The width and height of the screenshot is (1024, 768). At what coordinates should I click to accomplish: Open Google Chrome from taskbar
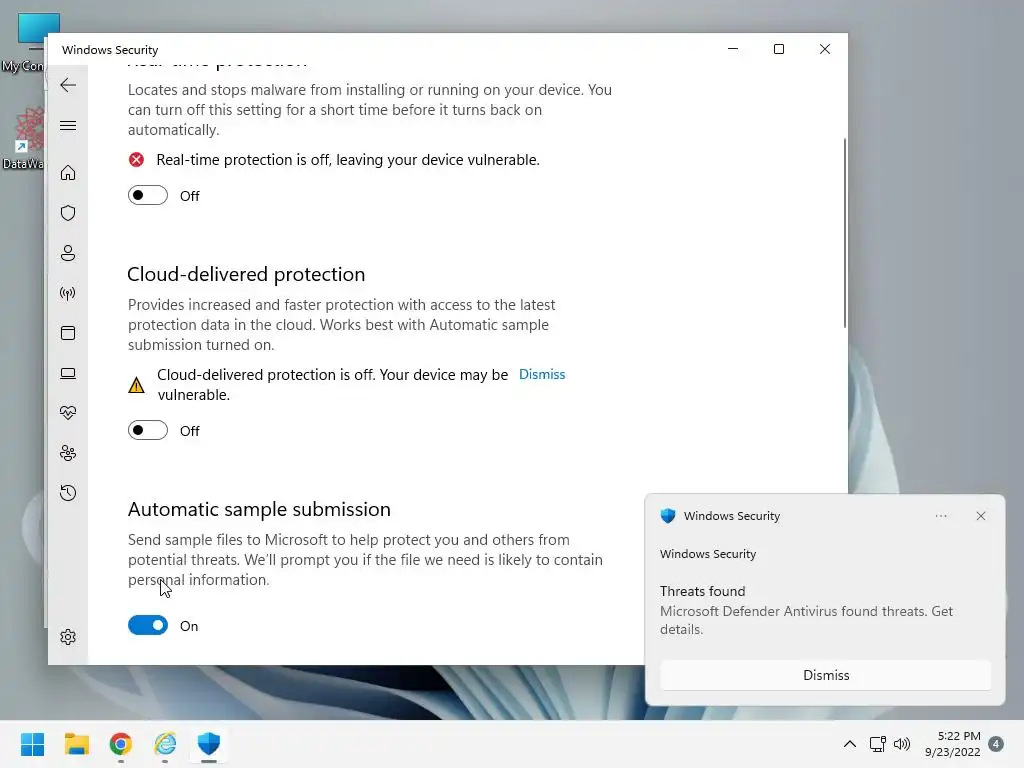[121, 744]
